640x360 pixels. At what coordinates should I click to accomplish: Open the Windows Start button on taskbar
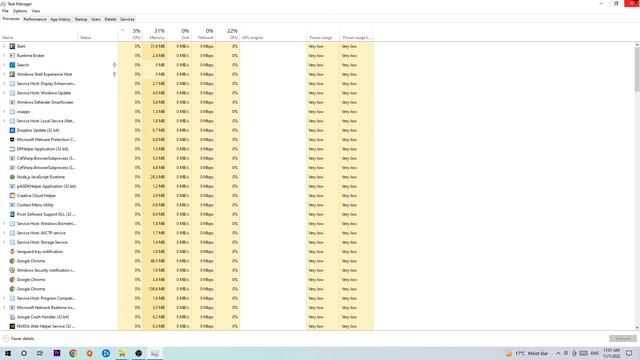[8, 353]
